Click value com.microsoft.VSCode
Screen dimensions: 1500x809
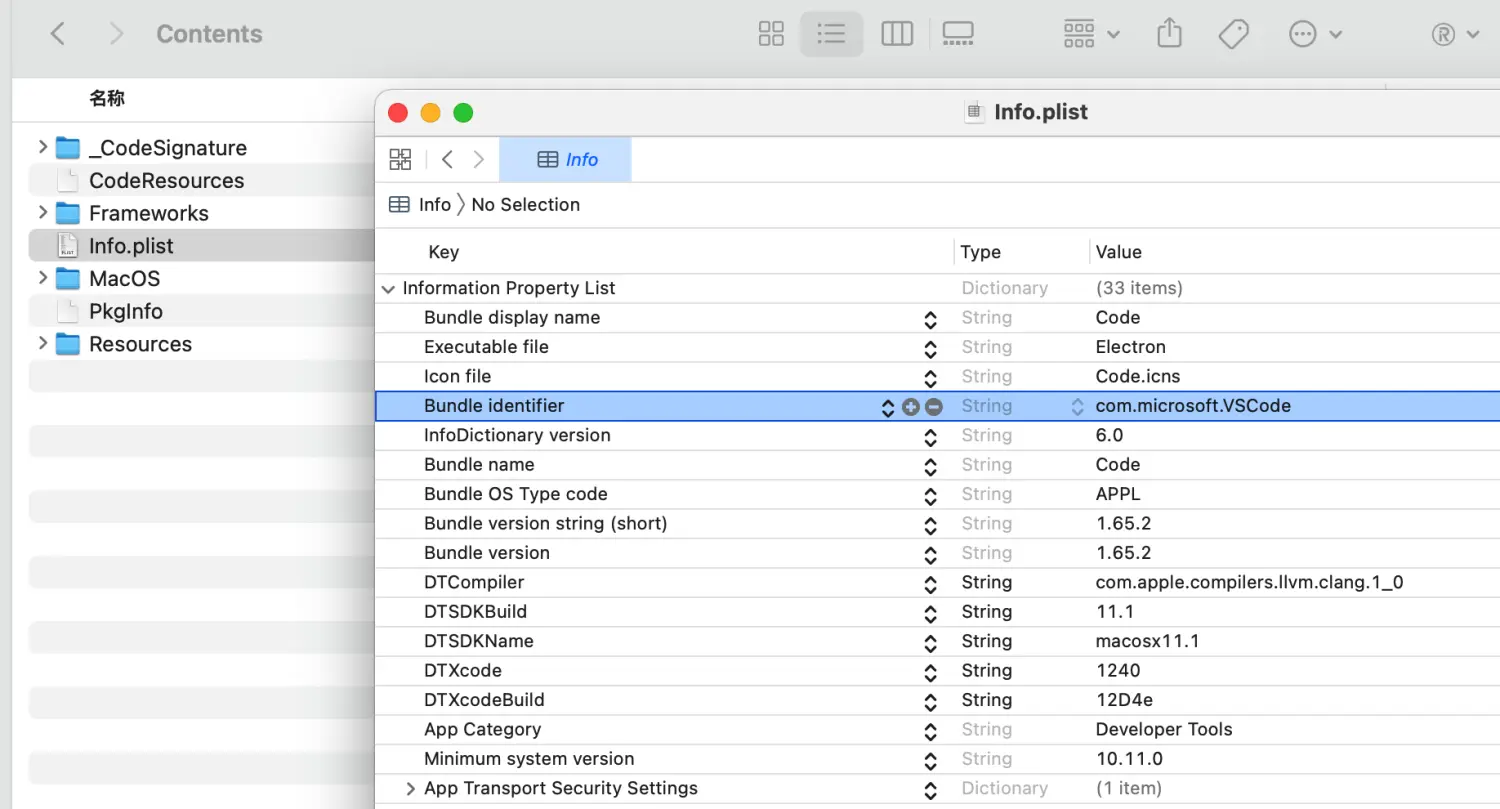click(1193, 406)
